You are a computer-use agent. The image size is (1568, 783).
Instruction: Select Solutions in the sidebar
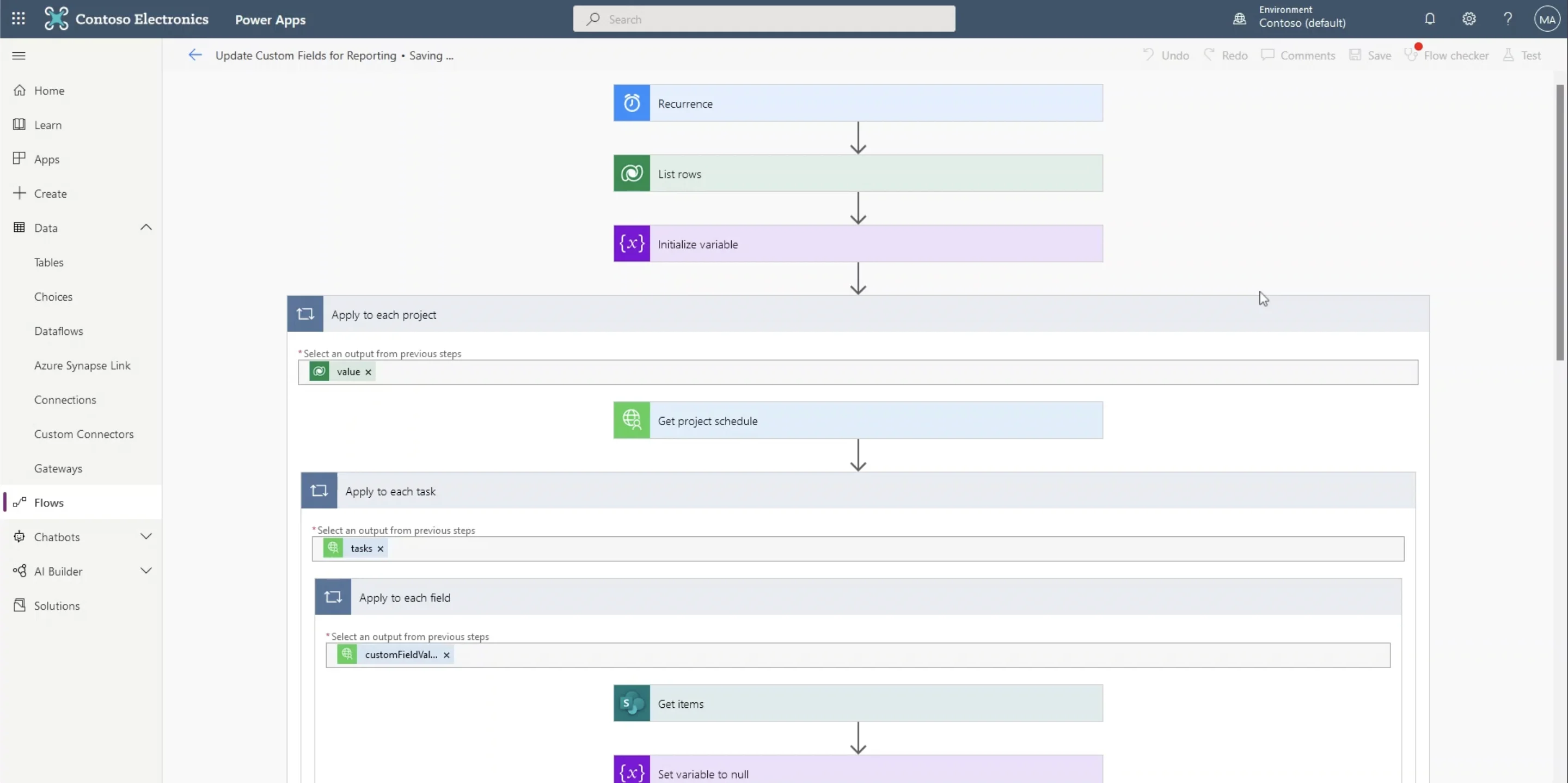point(57,605)
